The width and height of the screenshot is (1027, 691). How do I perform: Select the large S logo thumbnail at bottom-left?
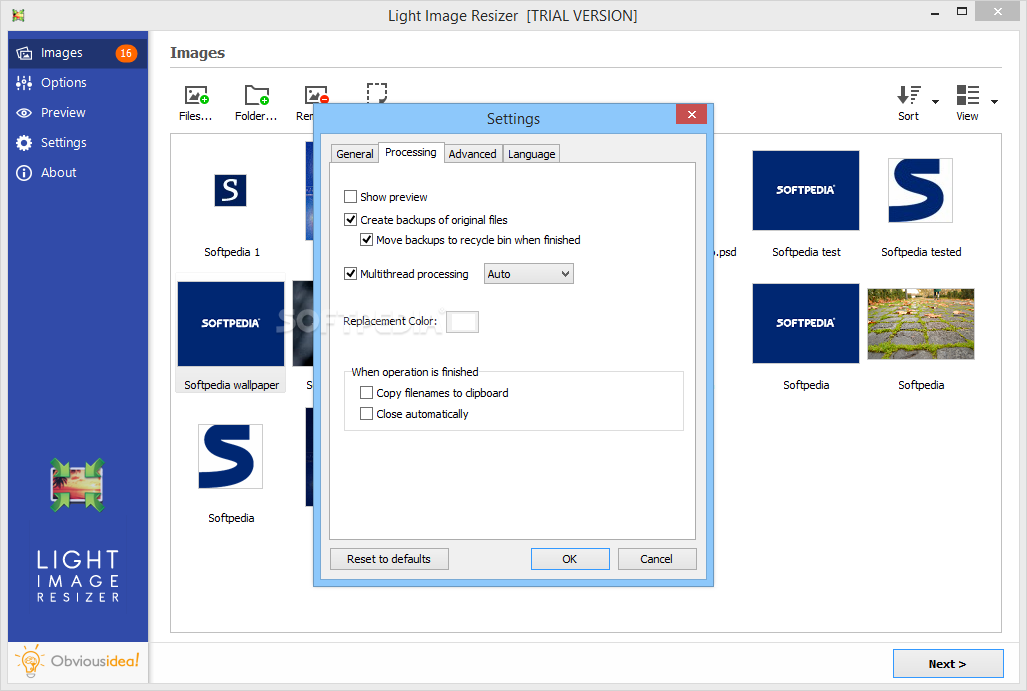(x=231, y=457)
